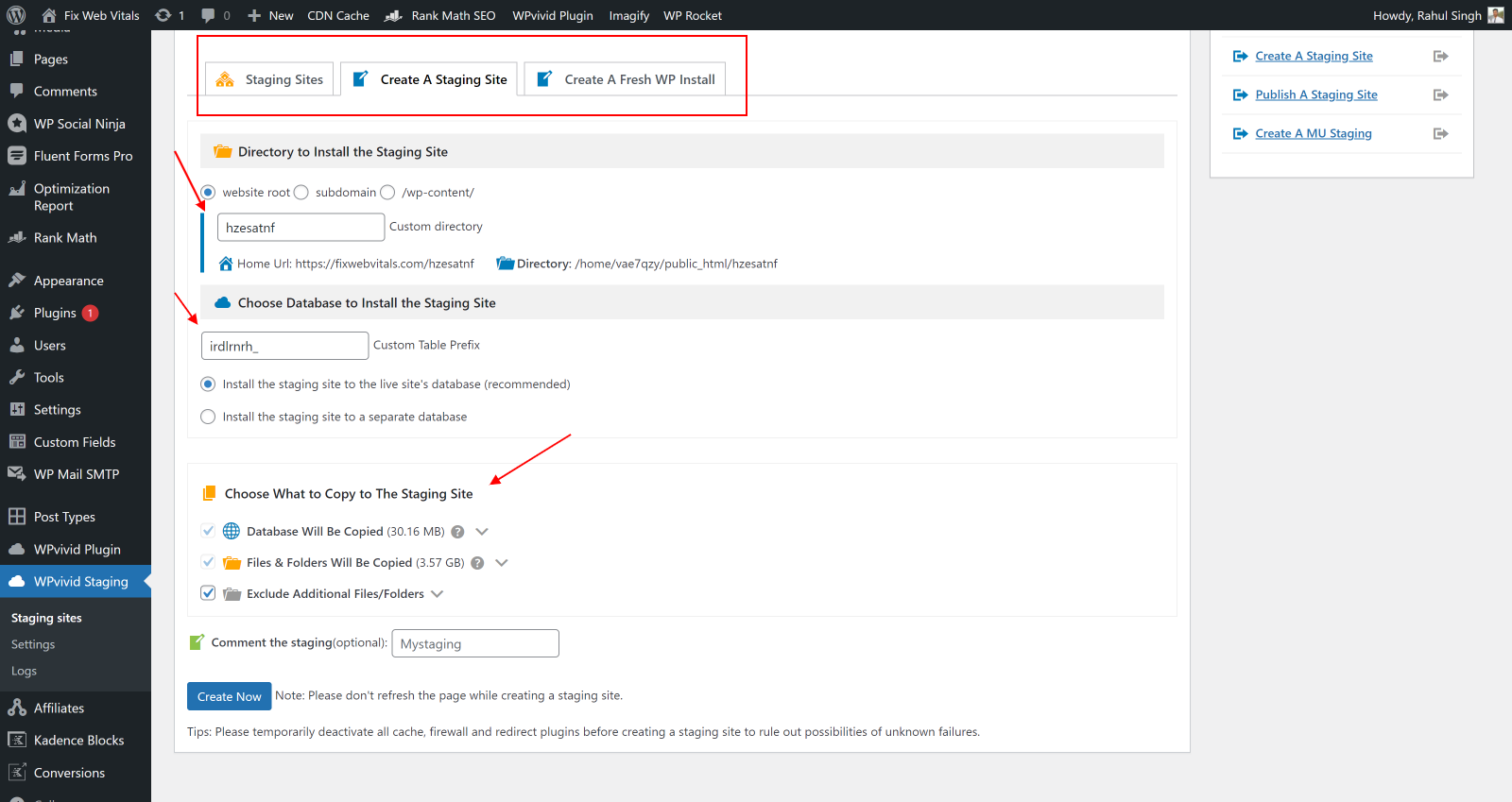Open the updates icon showing 1
The image size is (1512, 802).
coord(163,15)
